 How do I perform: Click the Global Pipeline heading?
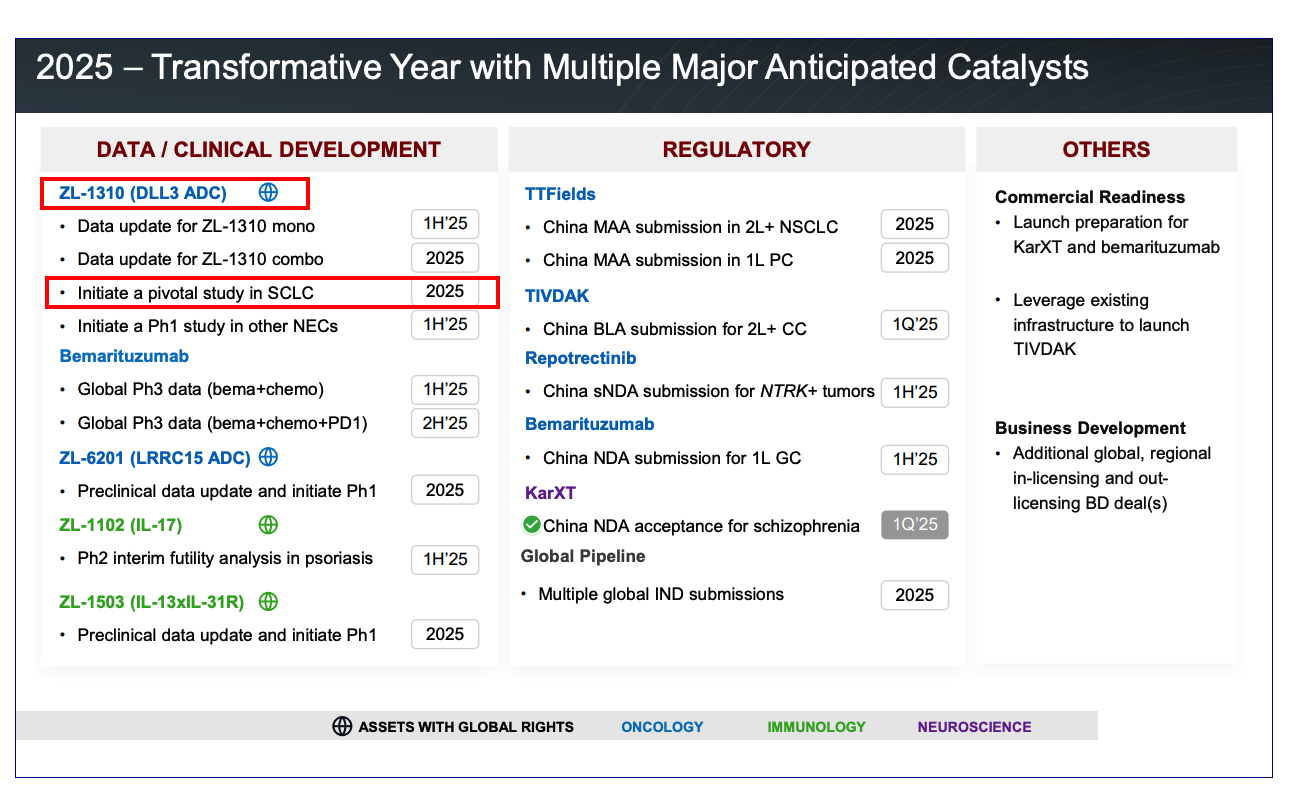tap(583, 556)
